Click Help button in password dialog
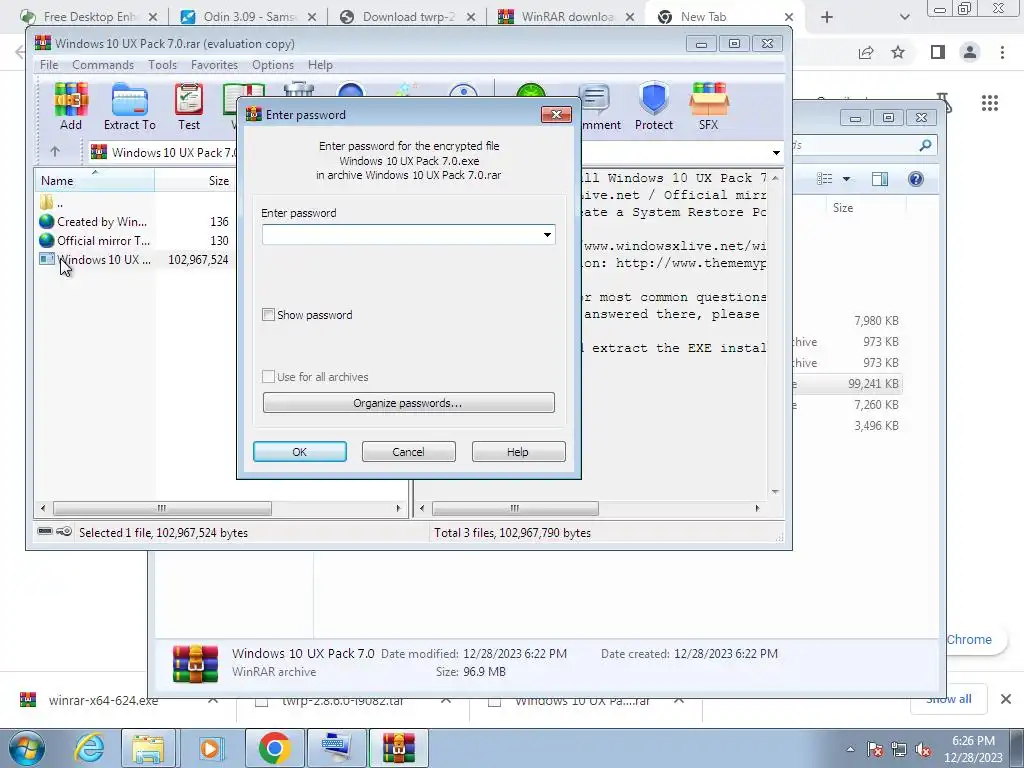 519,451
